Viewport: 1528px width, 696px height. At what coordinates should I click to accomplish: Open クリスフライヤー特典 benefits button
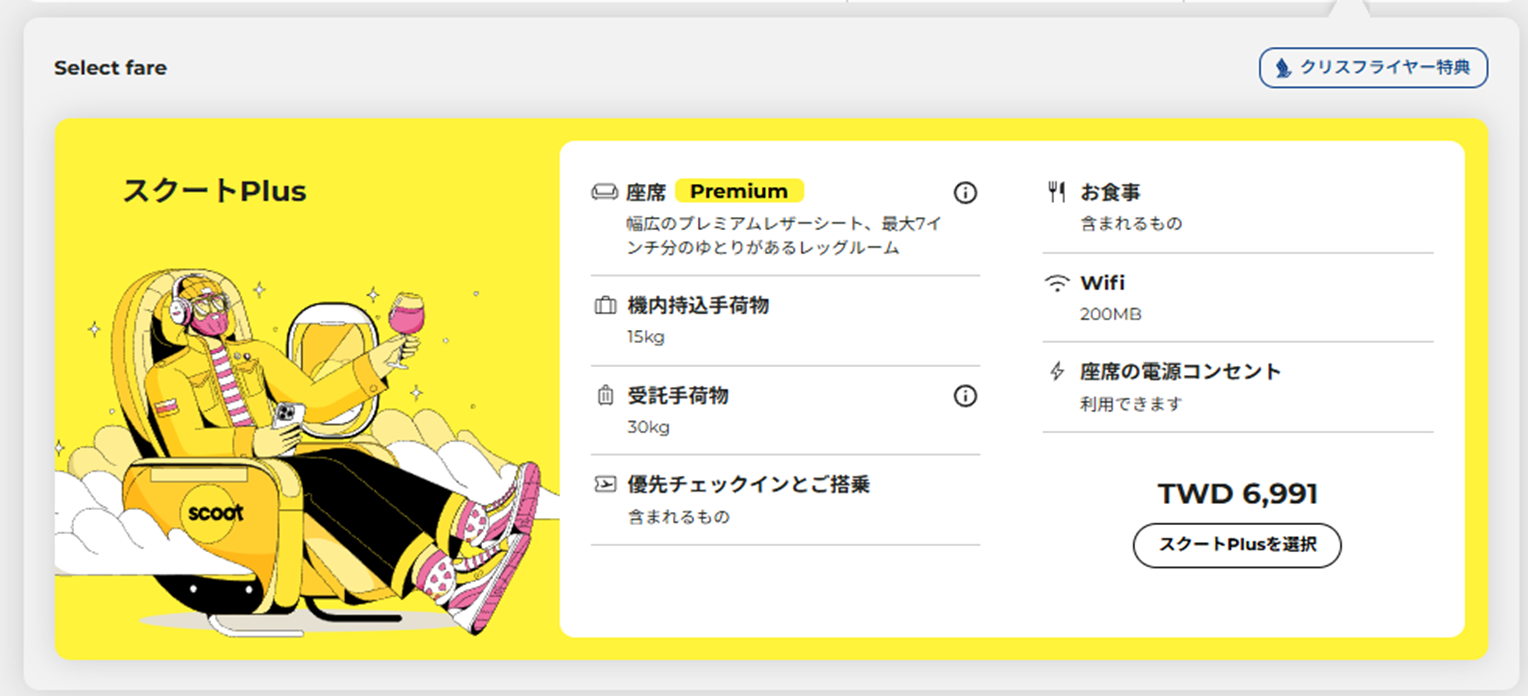pyautogui.click(x=1373, y=68)
